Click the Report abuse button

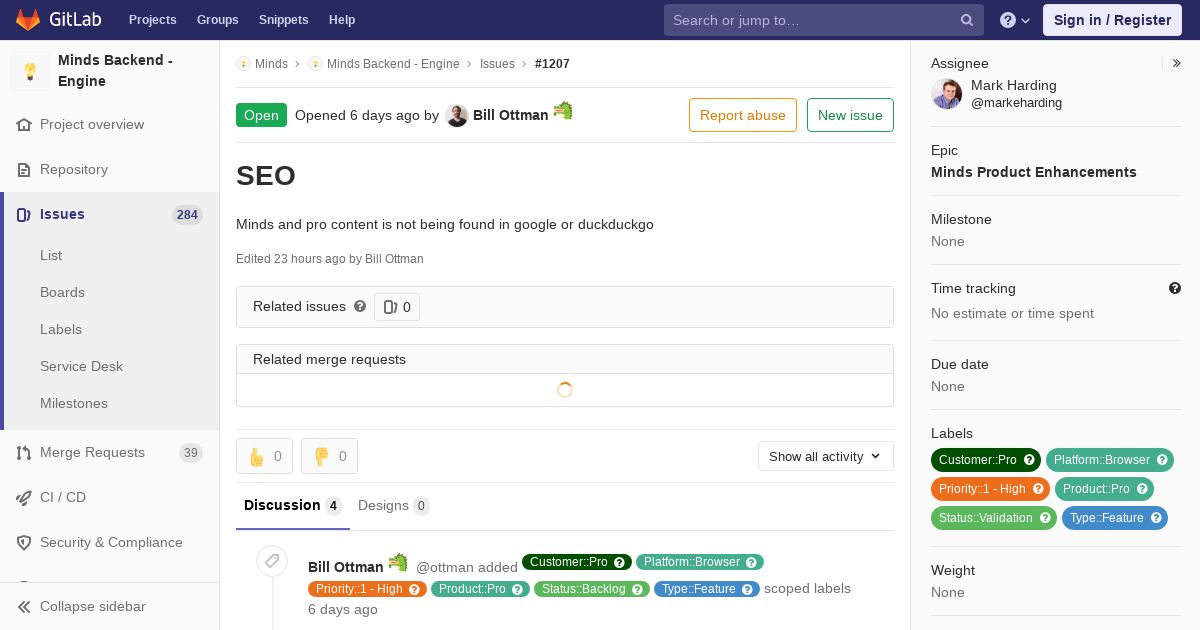coord(743,115)
